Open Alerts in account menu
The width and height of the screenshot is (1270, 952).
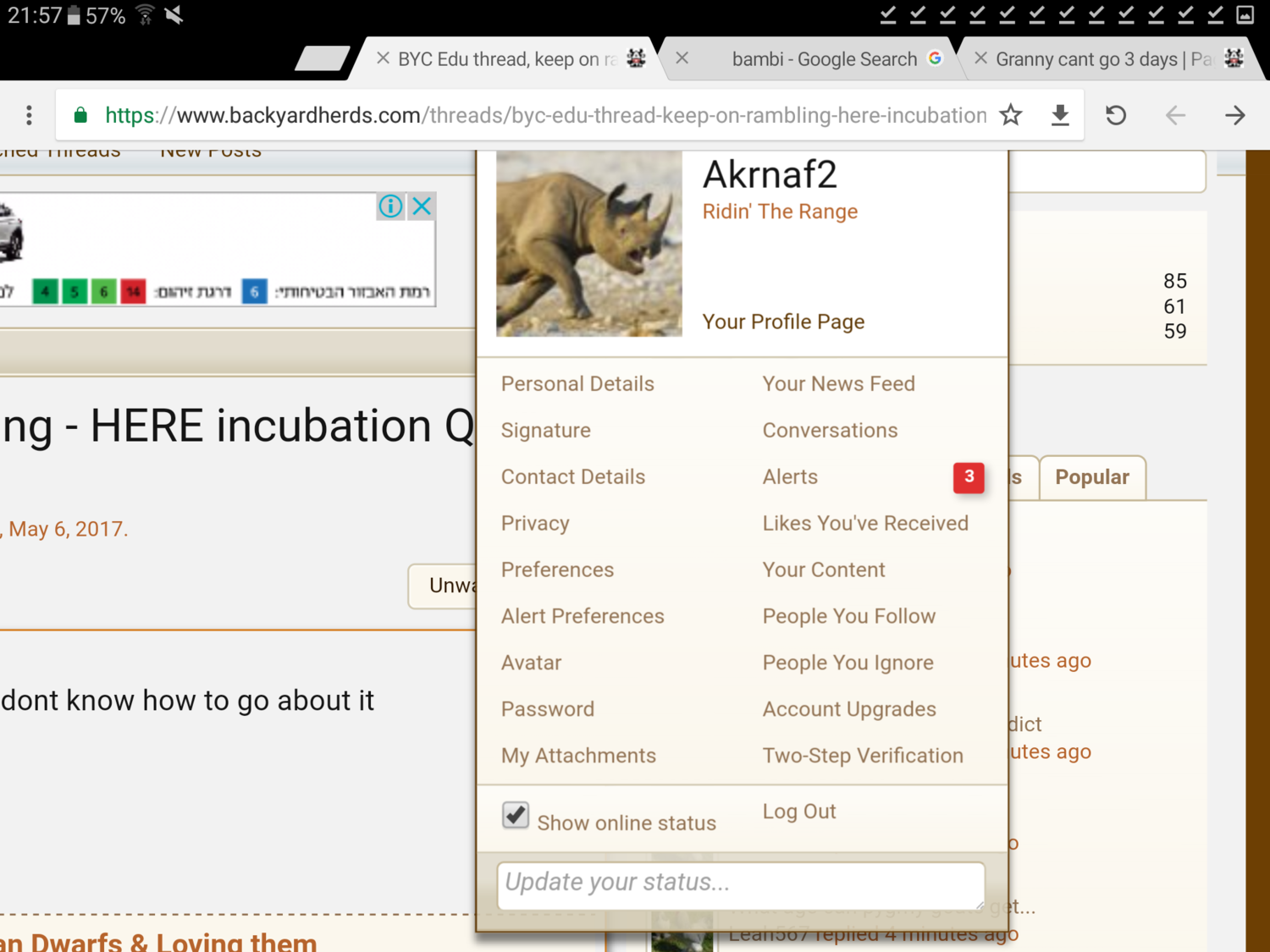790,477
